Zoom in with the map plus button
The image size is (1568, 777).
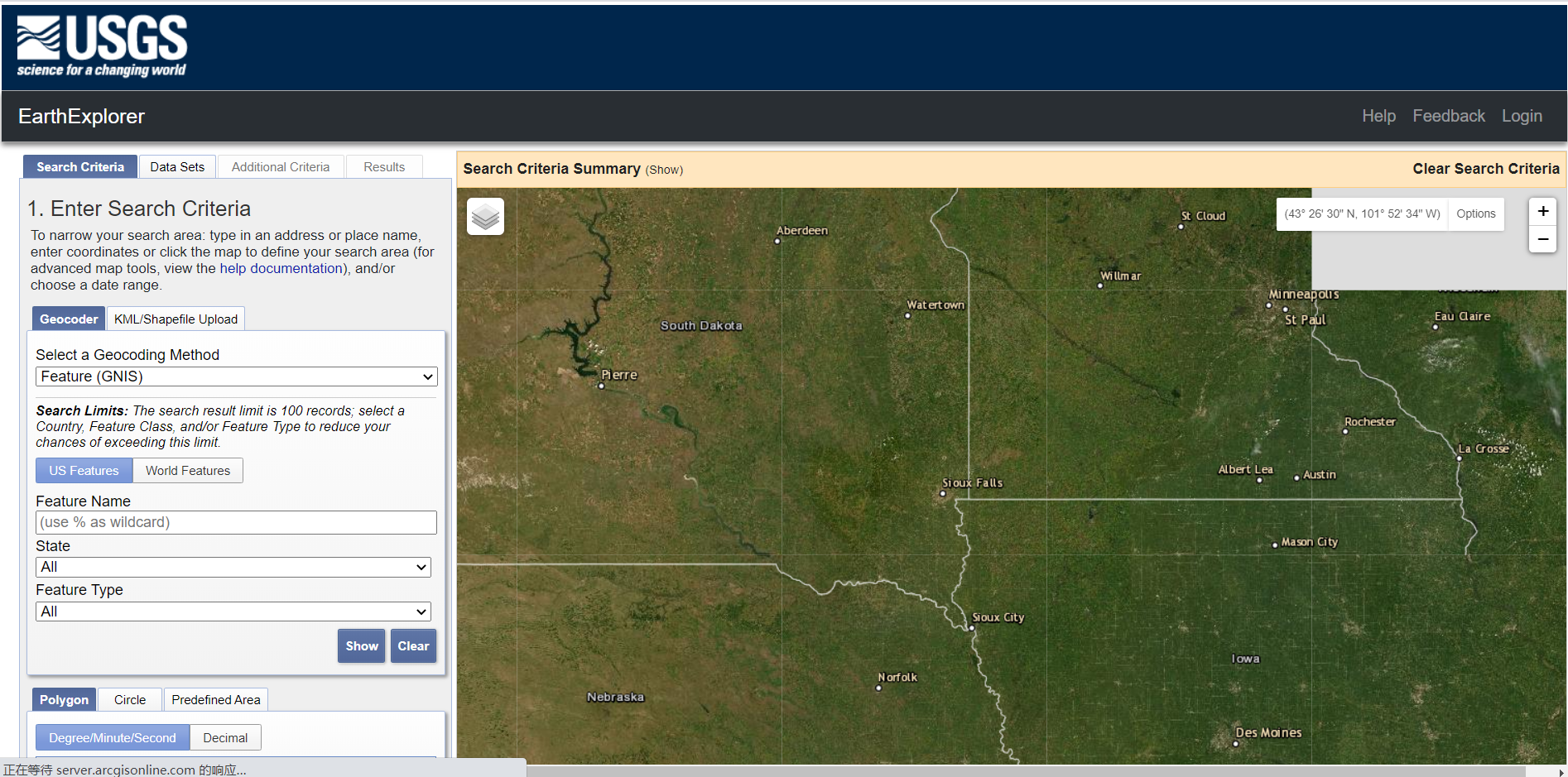pos(1542,212)
